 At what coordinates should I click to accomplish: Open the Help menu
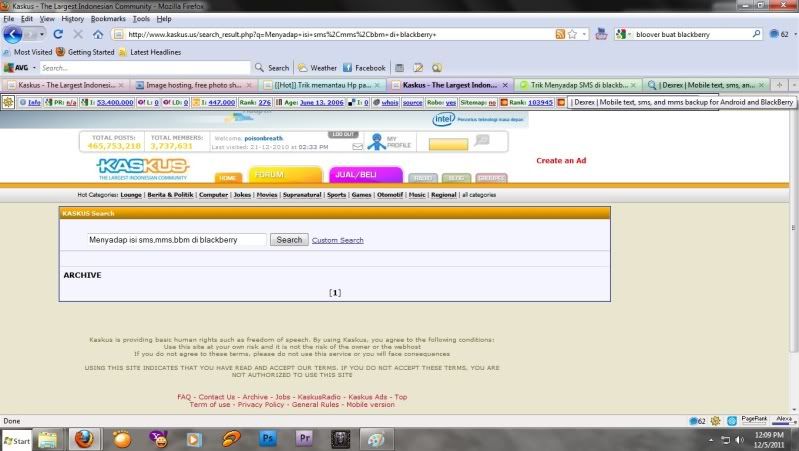coord(164,19)
